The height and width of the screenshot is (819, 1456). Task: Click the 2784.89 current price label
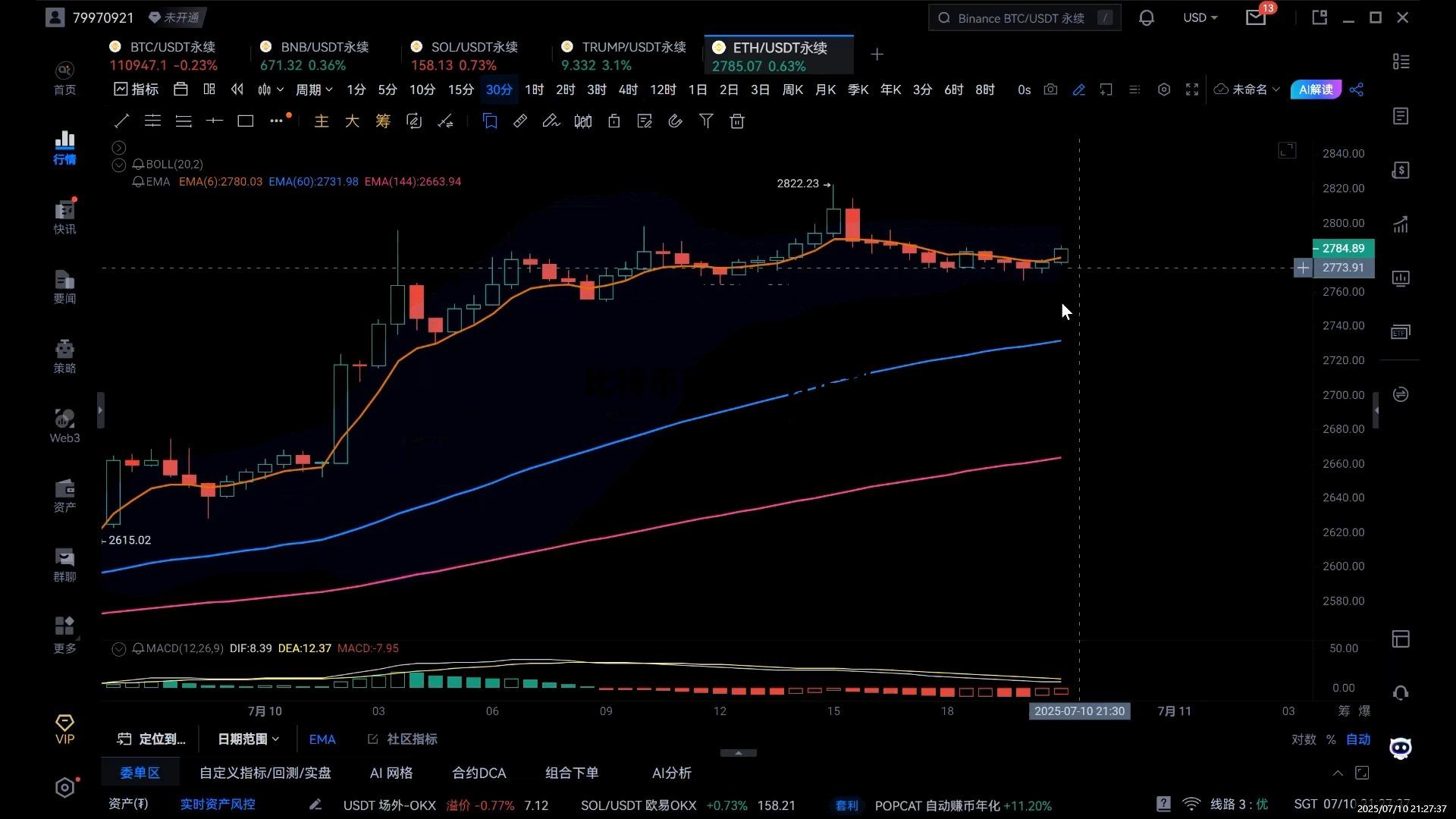(1343, 249)
